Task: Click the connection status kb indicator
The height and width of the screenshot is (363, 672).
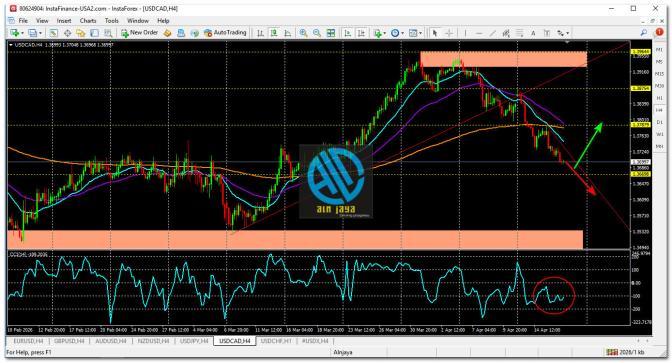Action: [x=625, y=352]
